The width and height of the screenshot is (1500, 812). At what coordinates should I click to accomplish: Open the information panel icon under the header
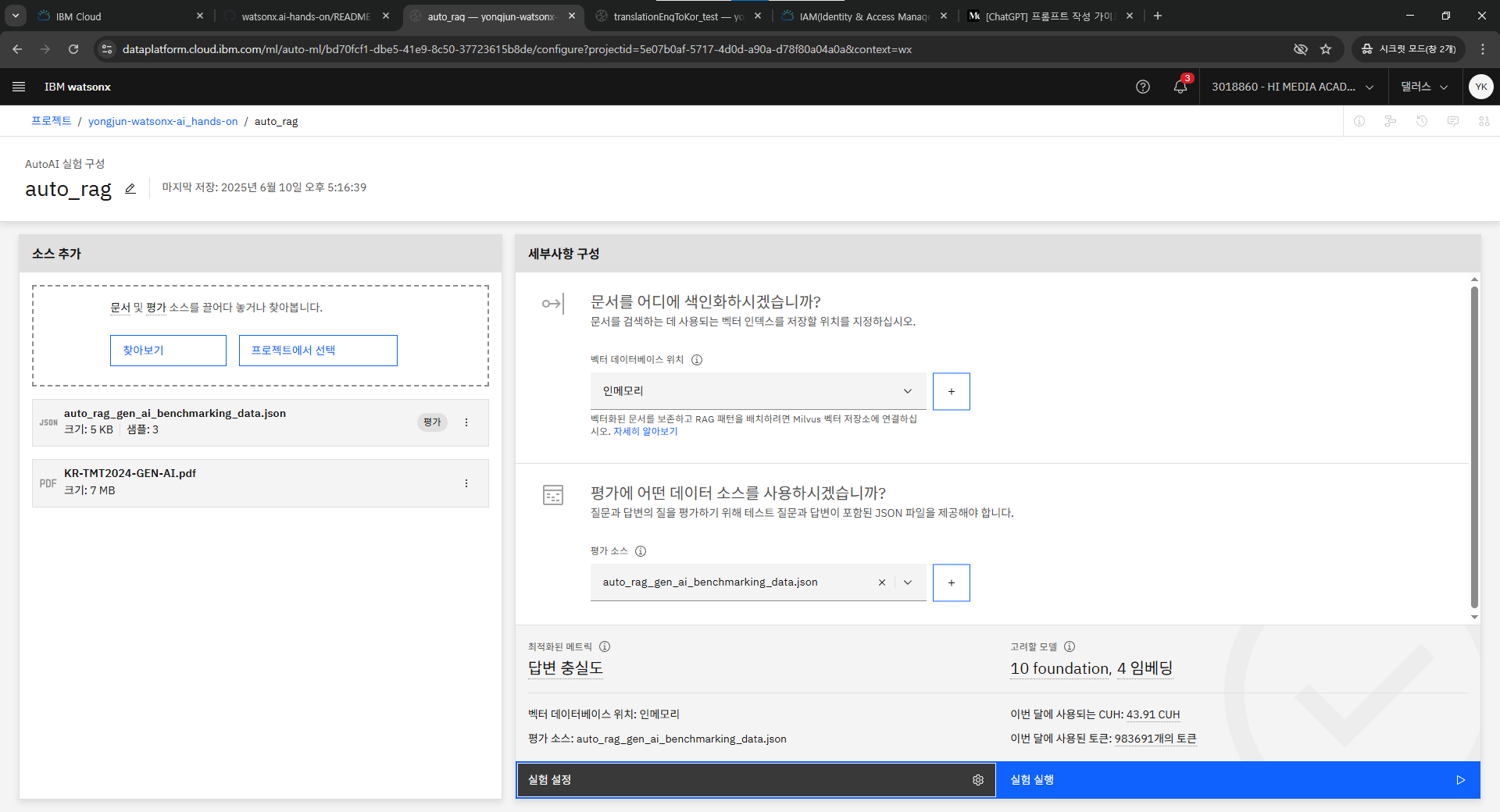point(1359,121)
